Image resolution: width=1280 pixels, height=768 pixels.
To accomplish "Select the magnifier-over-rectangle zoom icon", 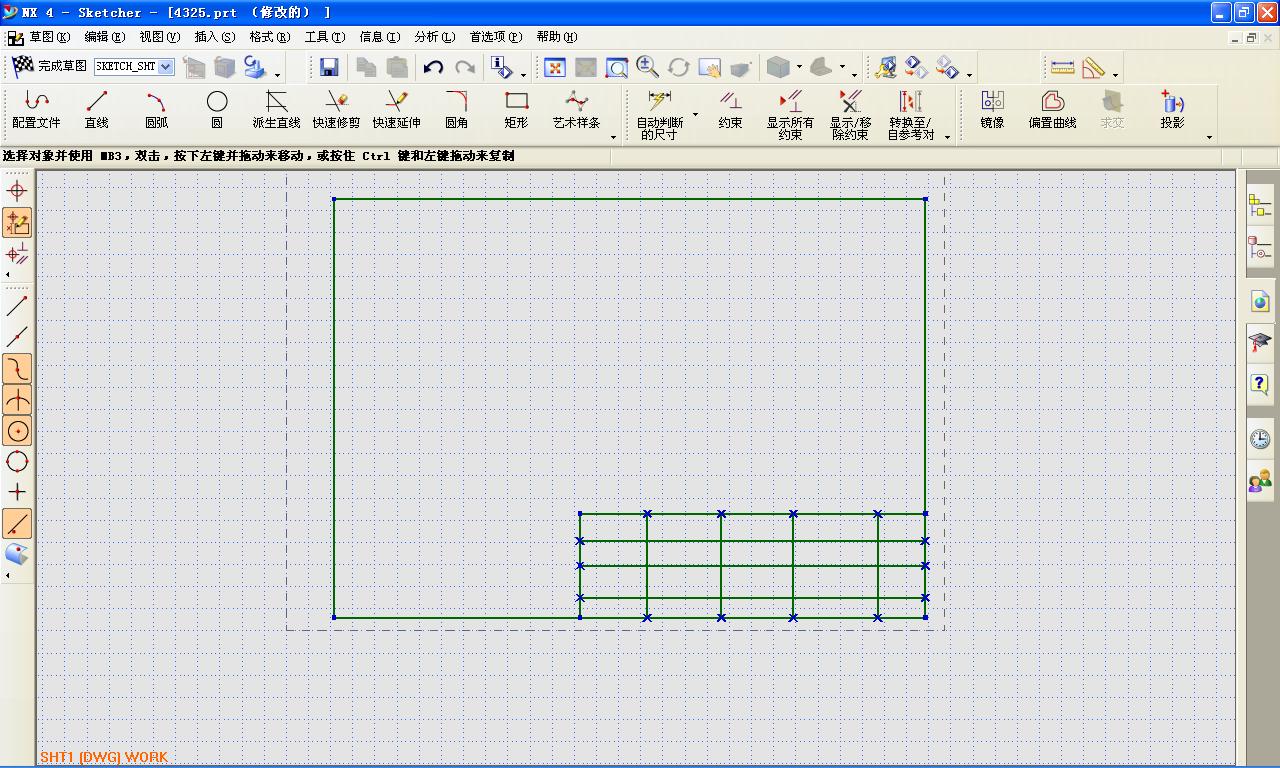I will tap(617, 67).
